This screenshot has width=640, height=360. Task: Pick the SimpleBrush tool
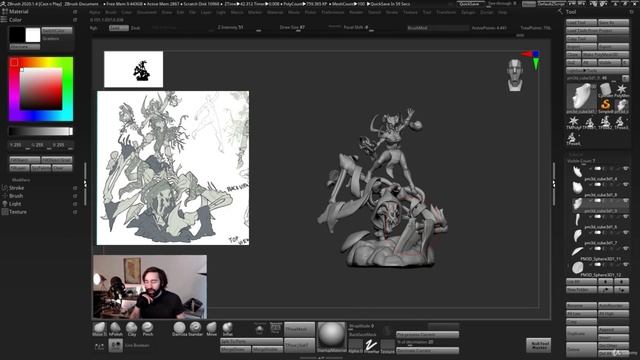[606, 106]
